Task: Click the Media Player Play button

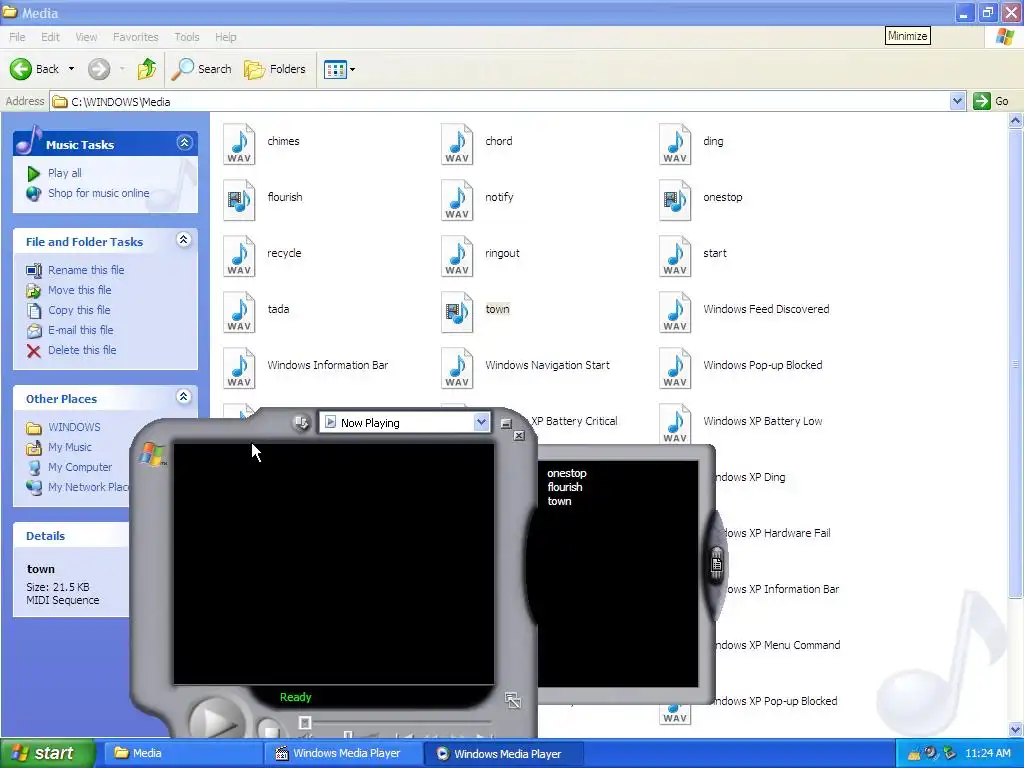Action: 217,720
